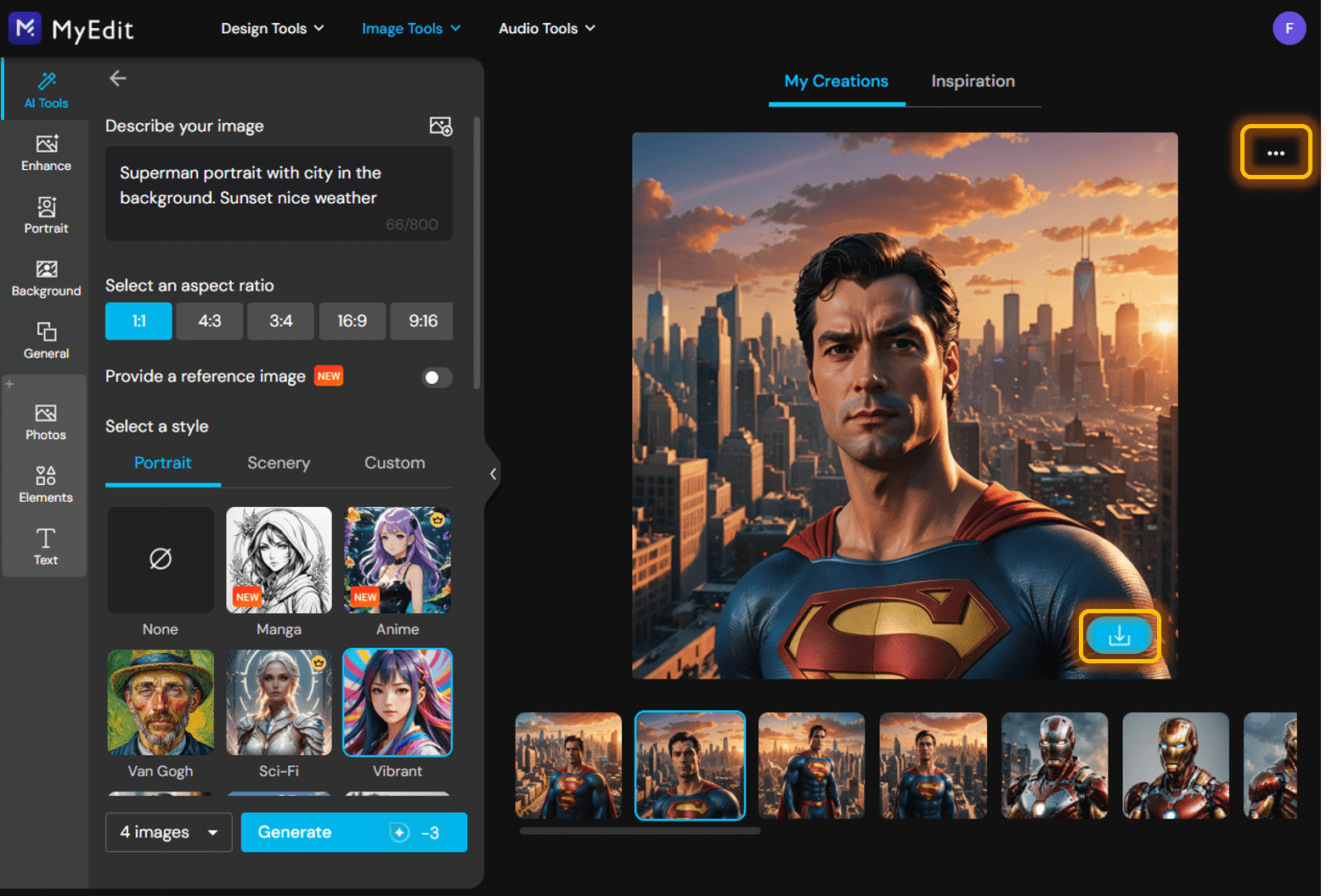Expand Image Tools menu

[411, 28]
